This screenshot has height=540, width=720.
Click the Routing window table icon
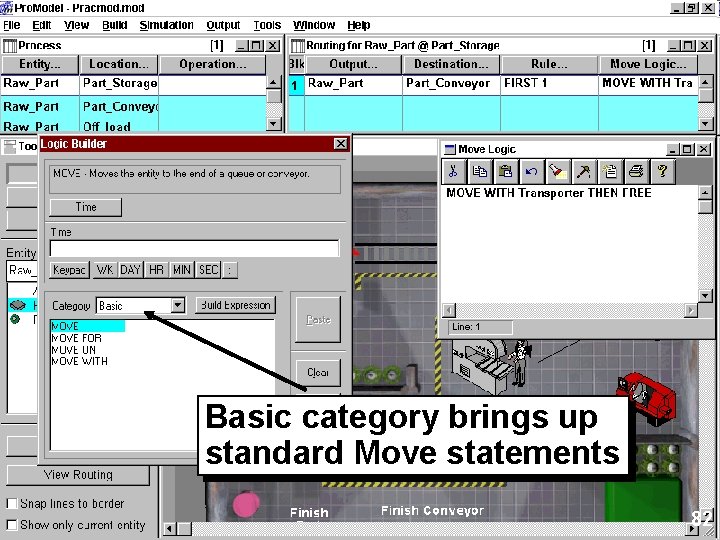(x=298, y=45)
